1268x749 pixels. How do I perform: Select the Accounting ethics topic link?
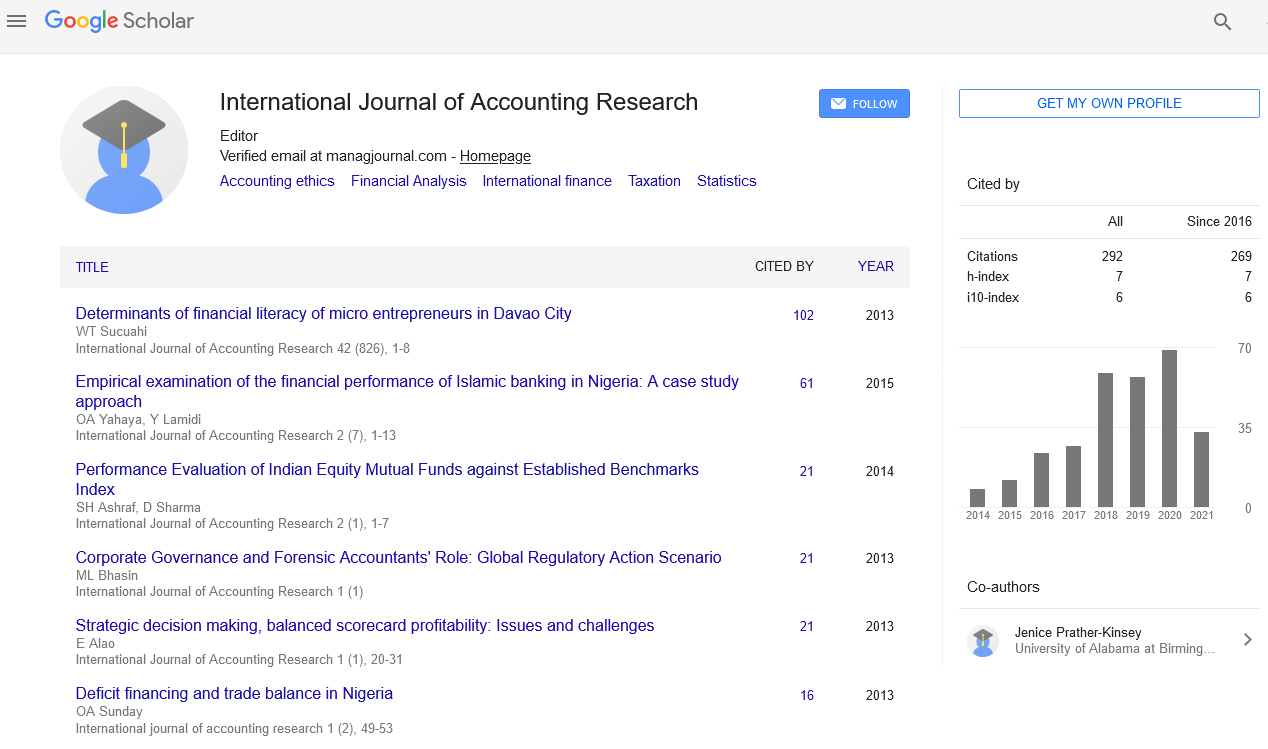tap(277, 181)
